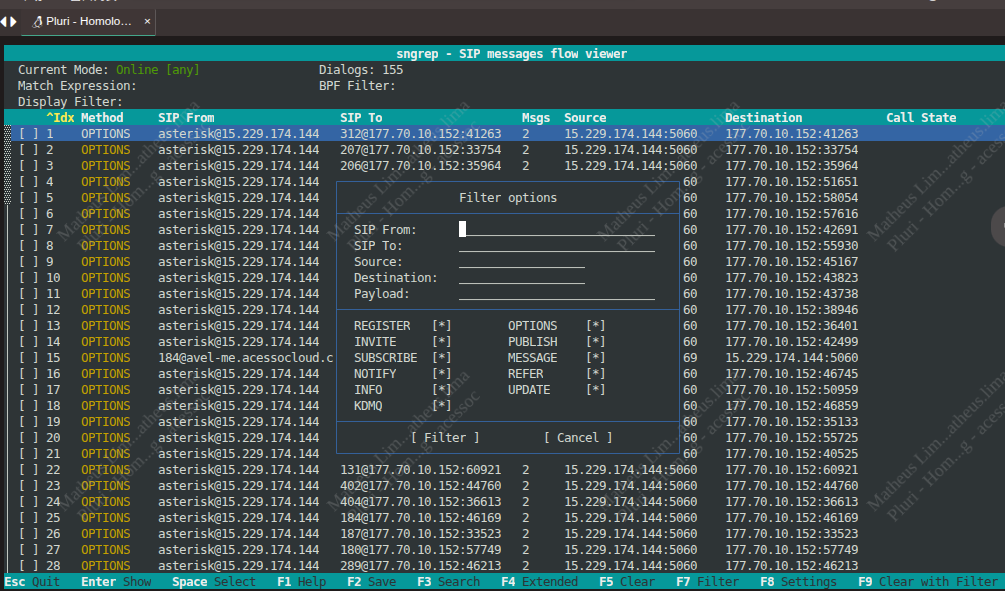Close the Pluri - Homolo... tab
Image resolution: width=1005 pixels, height=591 pixels.
coord(147,21)
